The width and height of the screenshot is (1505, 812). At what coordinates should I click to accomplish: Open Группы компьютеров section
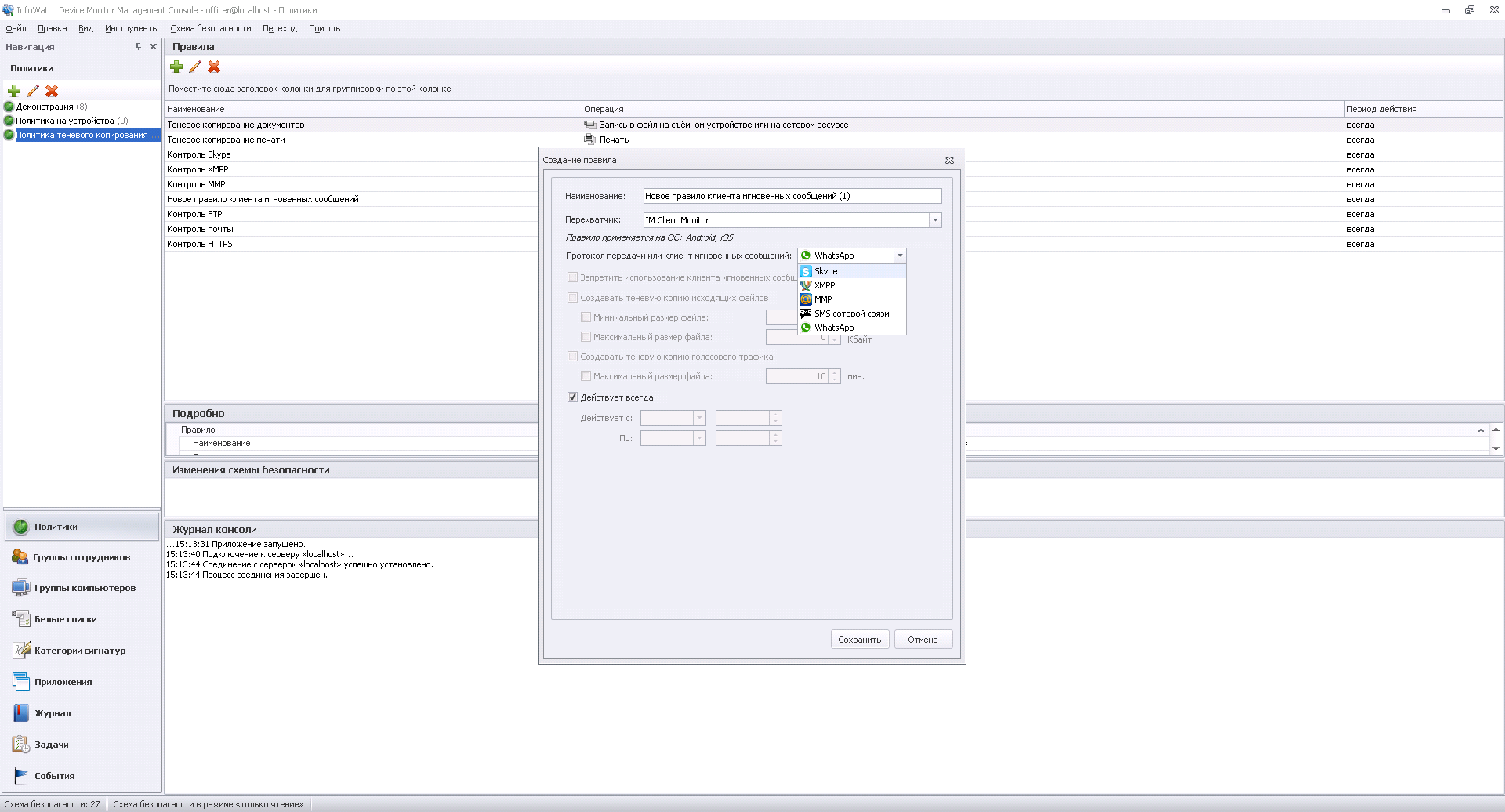(x=82, y=588)
